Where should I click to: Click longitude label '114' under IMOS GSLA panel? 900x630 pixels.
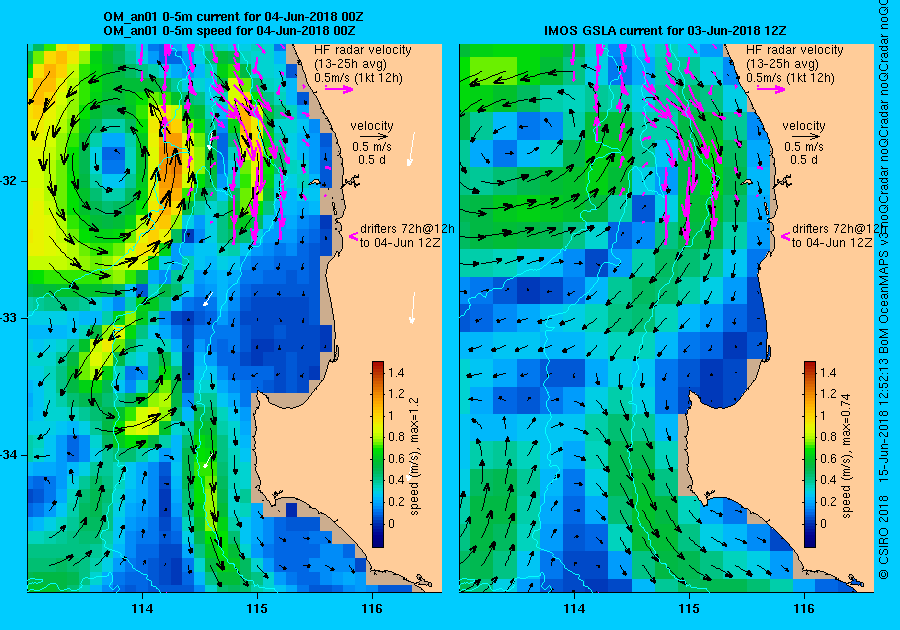[x=574, y=609]
